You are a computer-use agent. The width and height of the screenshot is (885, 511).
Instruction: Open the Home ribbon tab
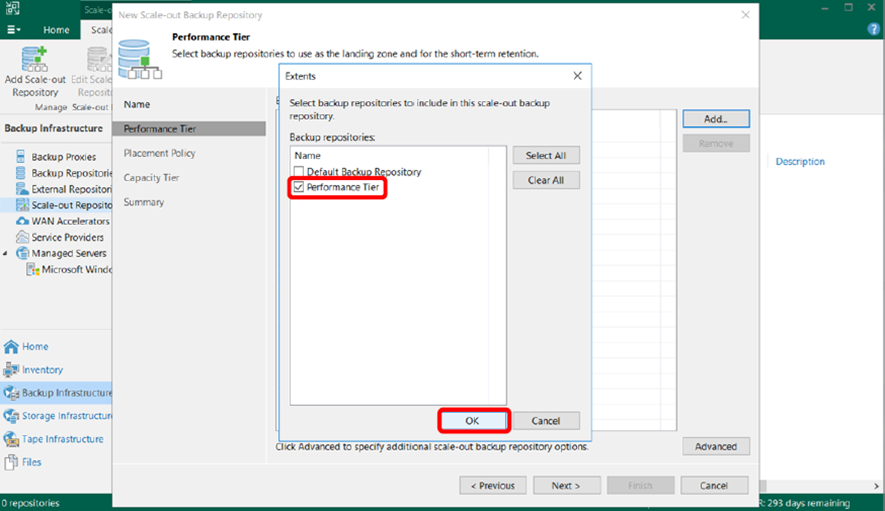(56, 30)
